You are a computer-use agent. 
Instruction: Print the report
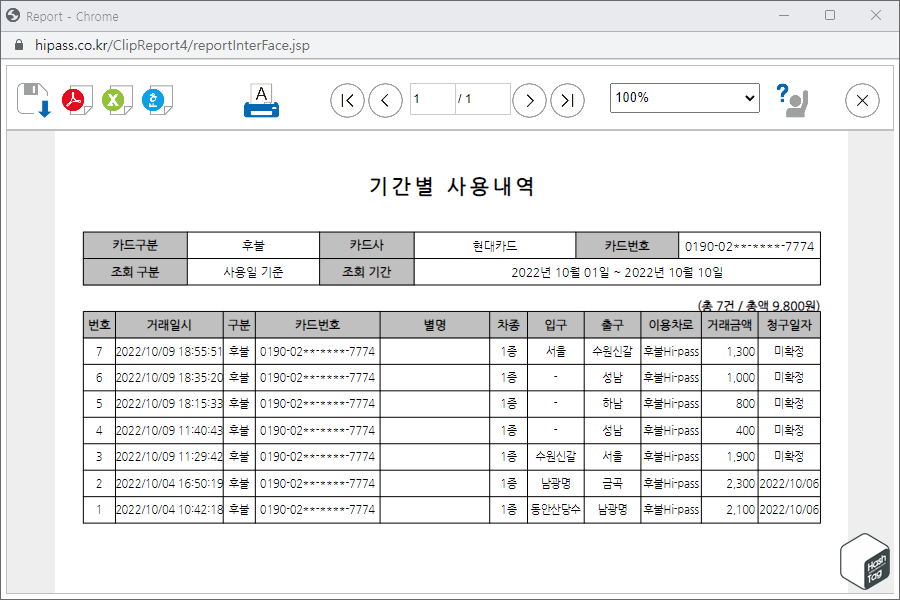(261, 101)
